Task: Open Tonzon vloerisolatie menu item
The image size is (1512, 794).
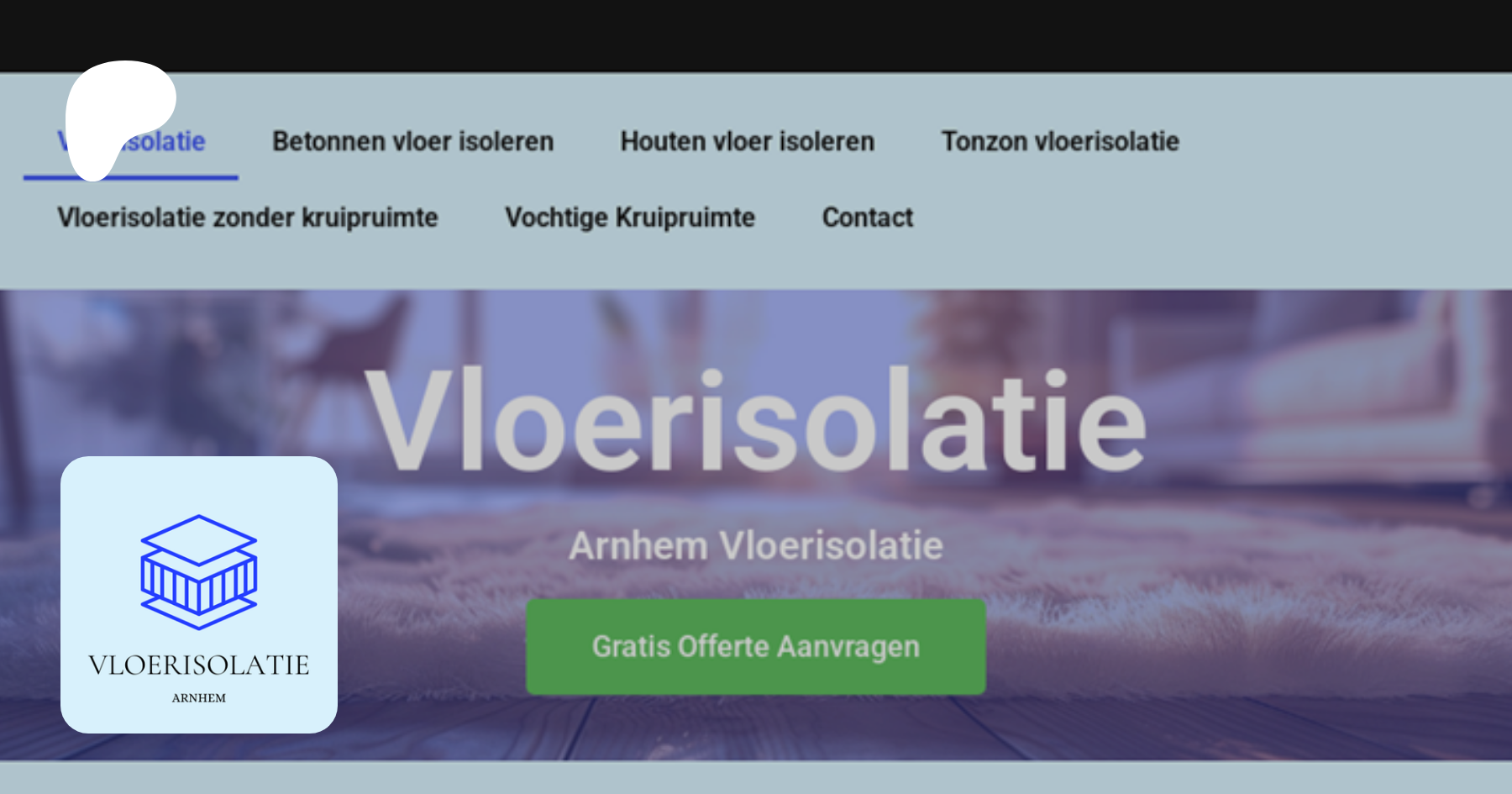Action: (x=1060, y=142)
